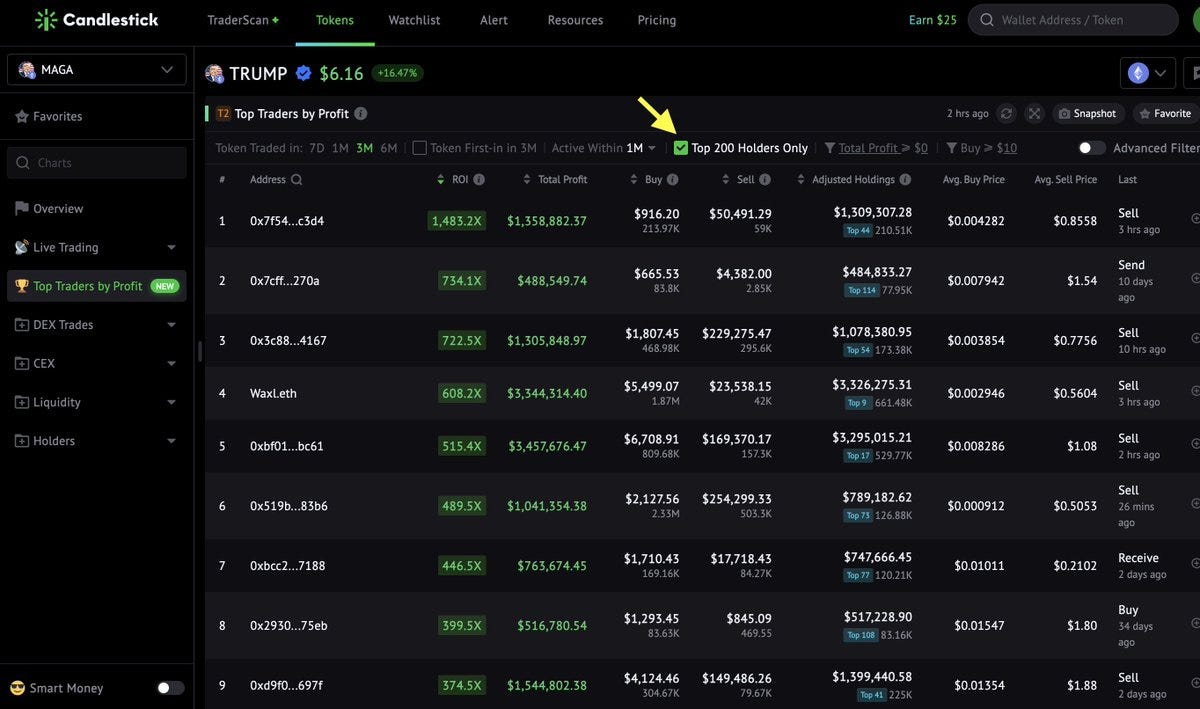The image size is (1200, 709).
Task: Click the Snapshot button
Action: click(x=1088, y=114)
